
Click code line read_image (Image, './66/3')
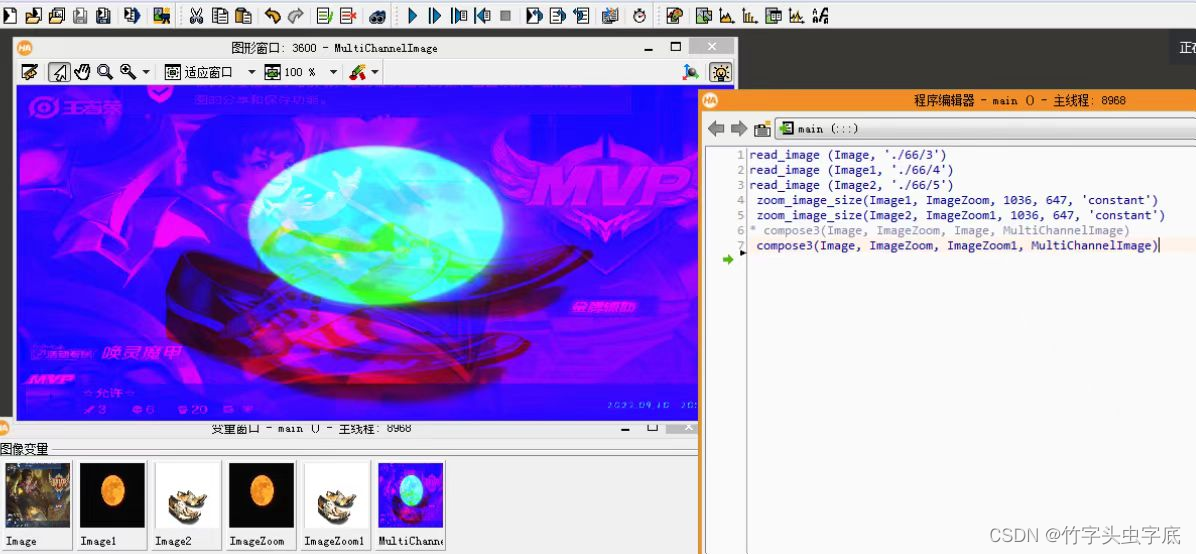coord(847,155)
